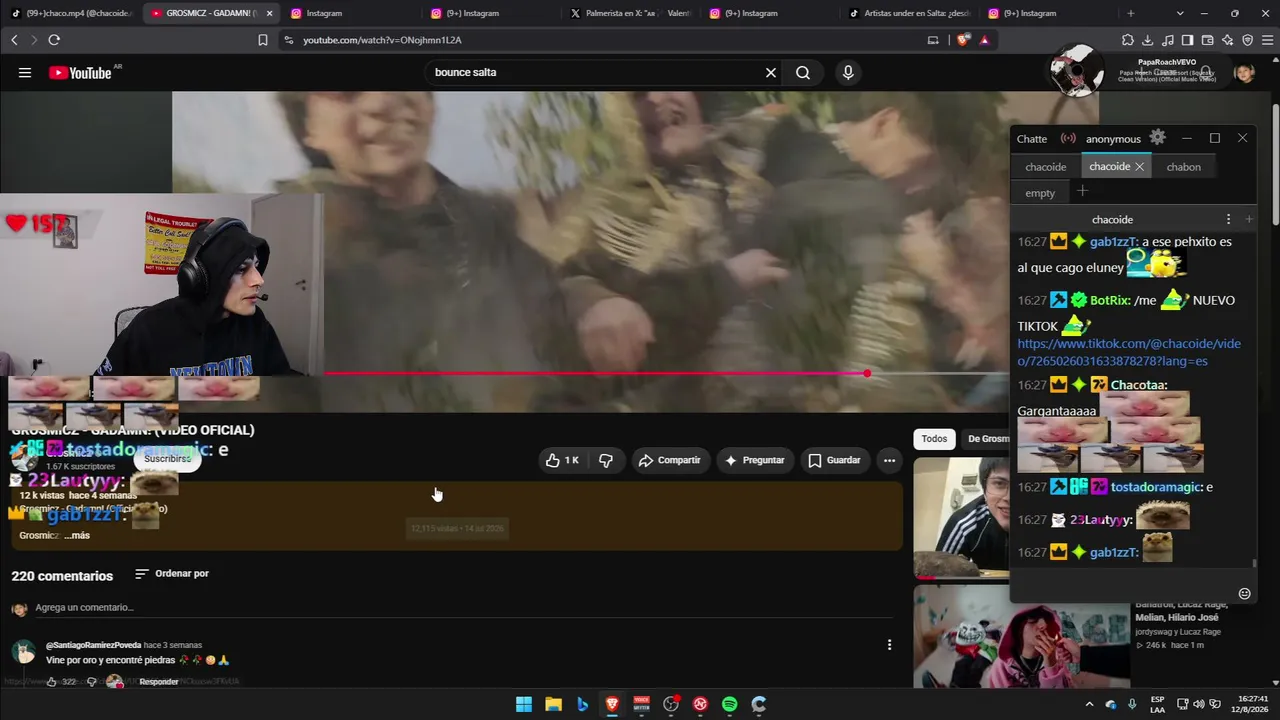Close the GROSMICZ - GADAMN browser tab
The height and width of the screenshot is (720, 1280).
pyautogui.click(x=269, y=13)
